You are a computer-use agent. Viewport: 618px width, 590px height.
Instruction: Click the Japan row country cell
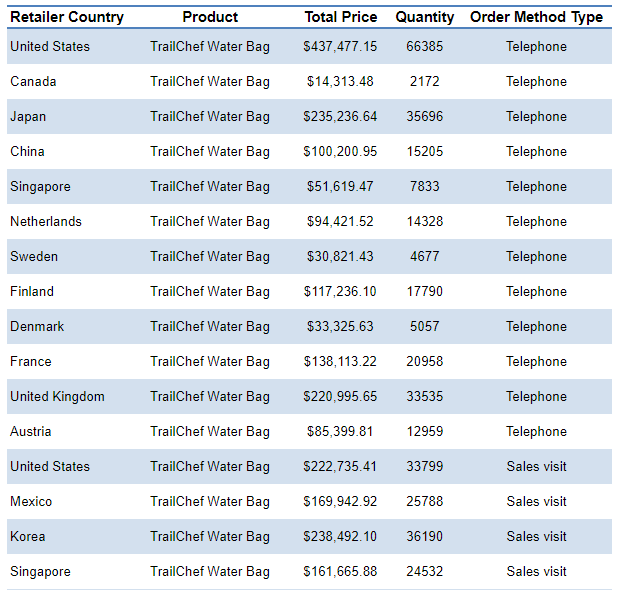click(28, 117)
